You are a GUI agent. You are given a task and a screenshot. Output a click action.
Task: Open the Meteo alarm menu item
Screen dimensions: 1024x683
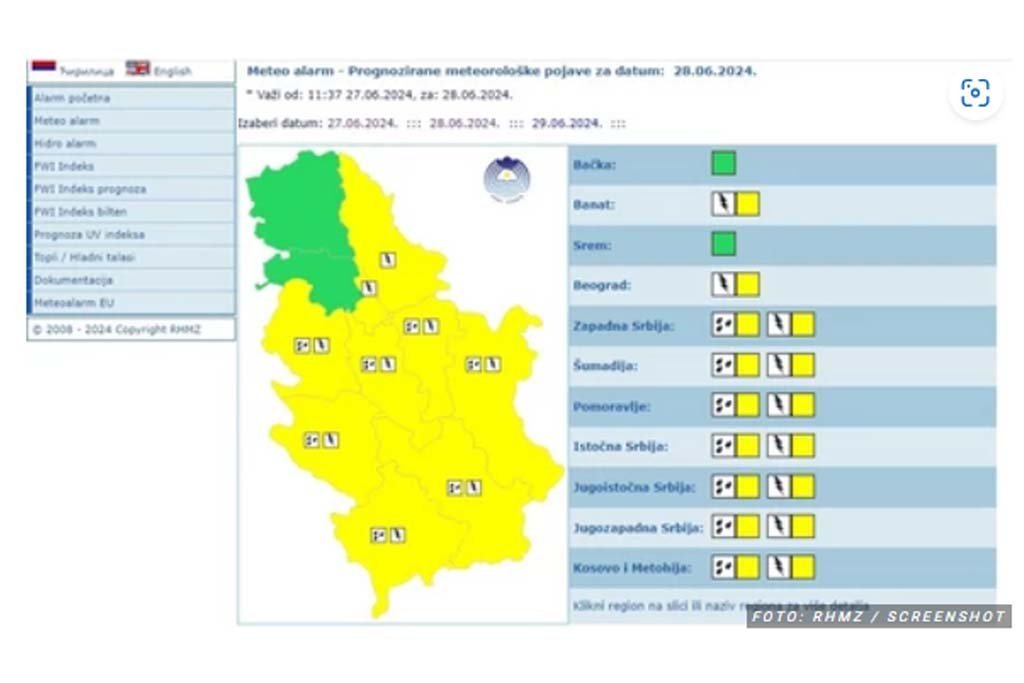click(x=67, y=121)
